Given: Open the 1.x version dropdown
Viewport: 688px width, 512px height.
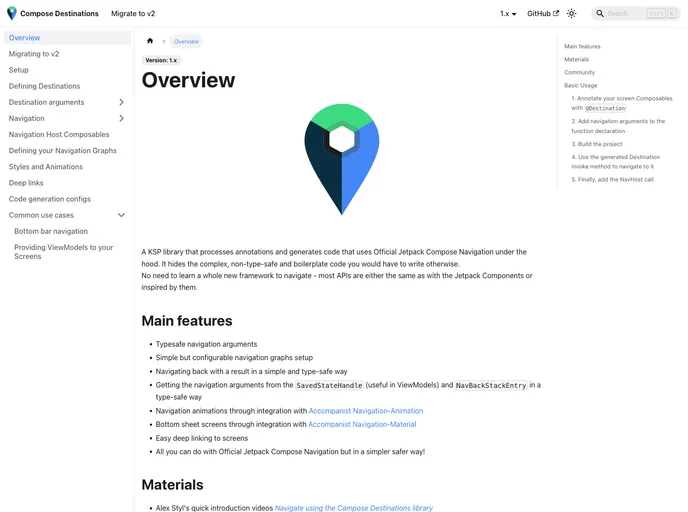Looking at the screenshot, I should pos(508,14).
